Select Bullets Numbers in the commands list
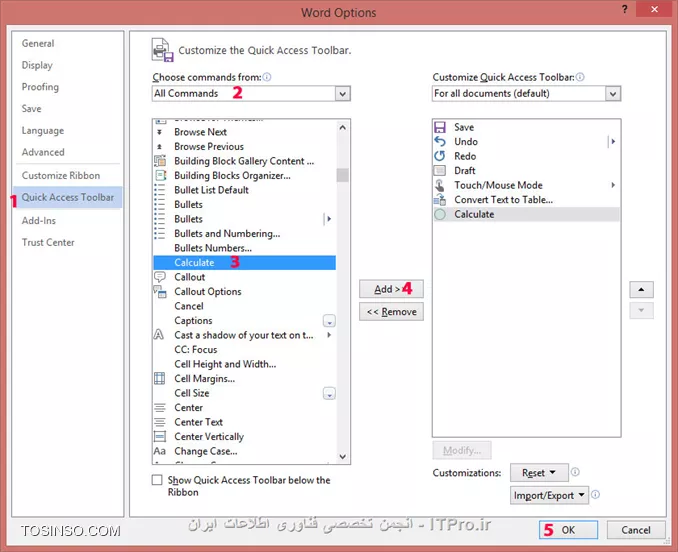 coord(245,248)
